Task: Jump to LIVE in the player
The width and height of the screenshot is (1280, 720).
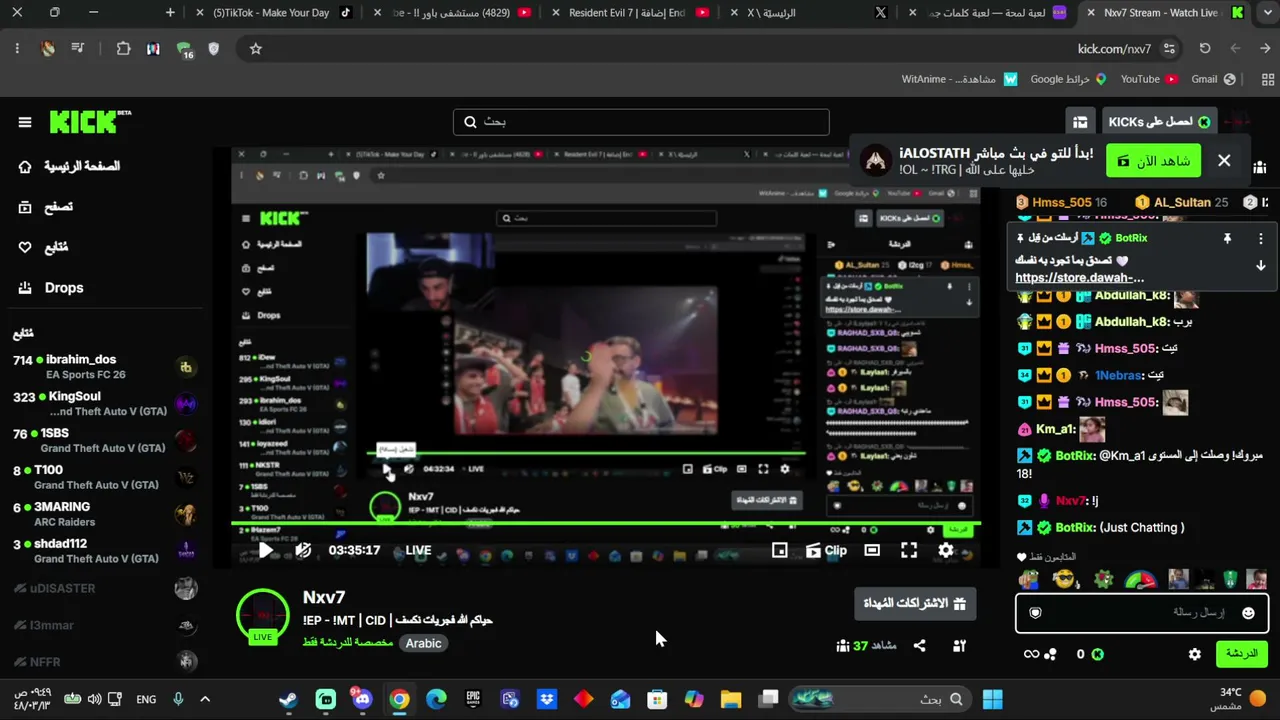Action: coord(418,550)
